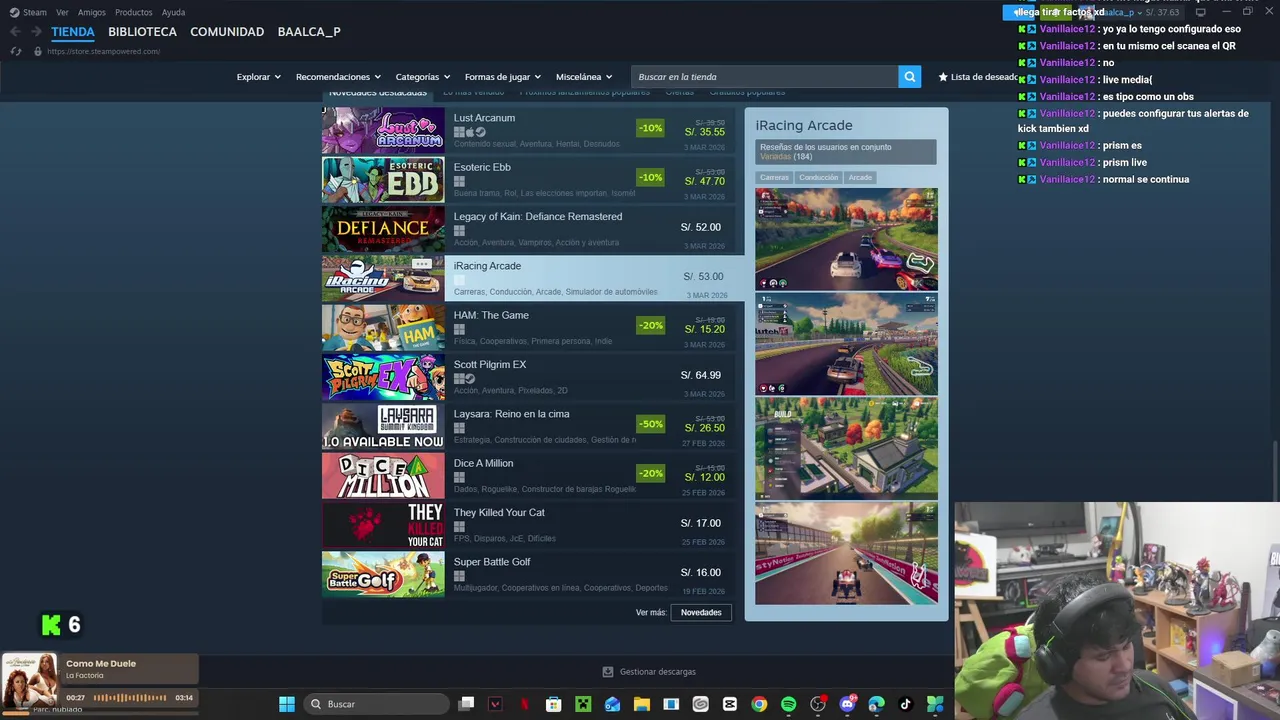Open the Productos menu
Screen dimensions: 1280x720
(134, 12)
